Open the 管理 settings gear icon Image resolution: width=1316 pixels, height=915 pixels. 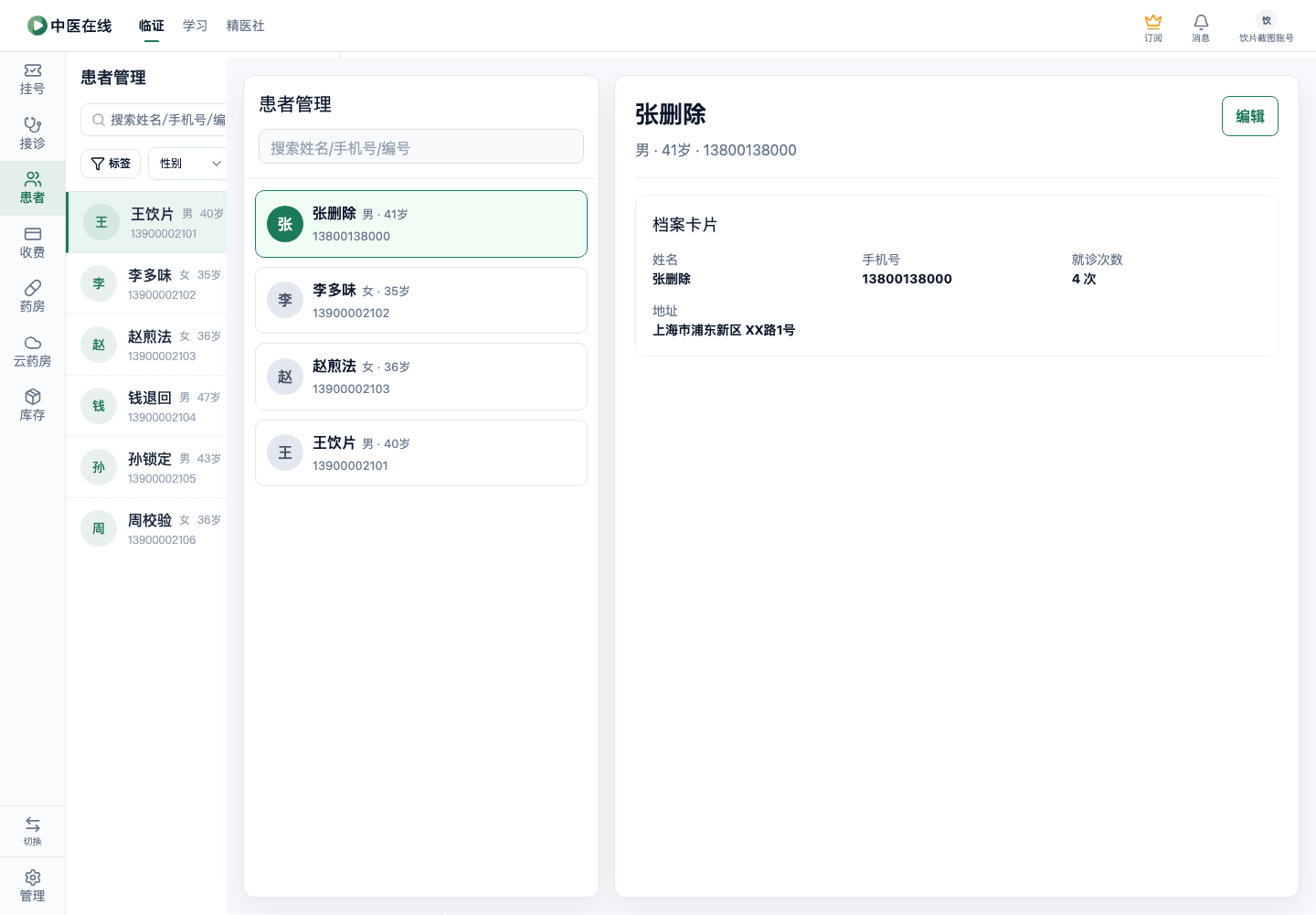pos(33,878)
